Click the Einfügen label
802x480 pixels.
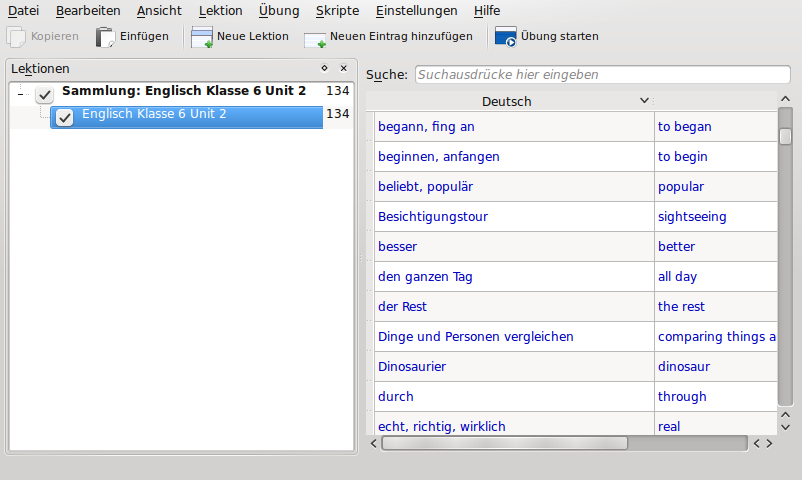(x=144, y=36)
